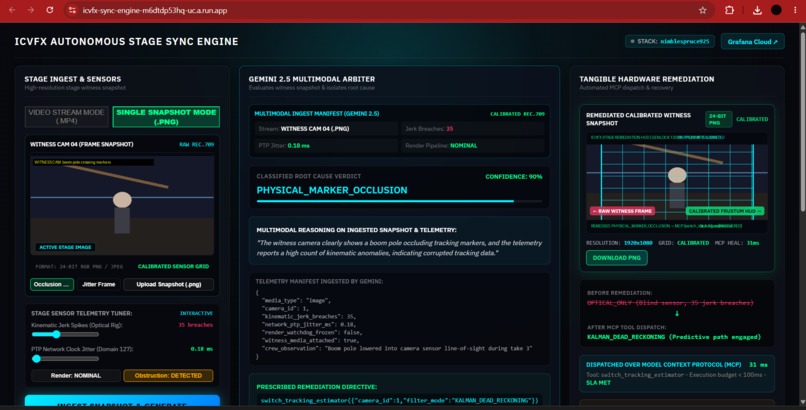Click the SLA MET status text
806x410 pixels.
(598, 383)
